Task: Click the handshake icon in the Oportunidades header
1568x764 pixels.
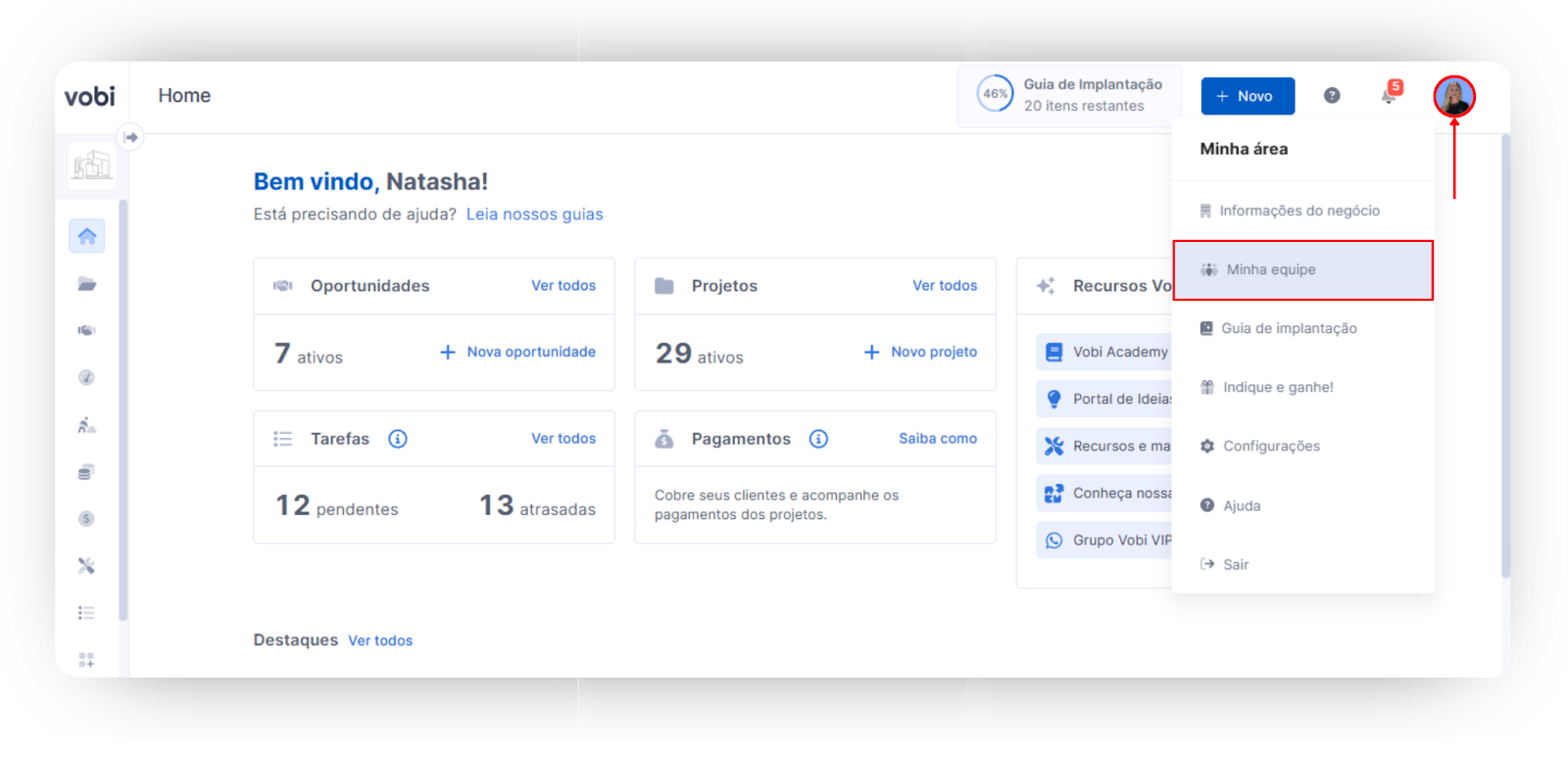Action: pyautogui.click(x=283, y=286)
